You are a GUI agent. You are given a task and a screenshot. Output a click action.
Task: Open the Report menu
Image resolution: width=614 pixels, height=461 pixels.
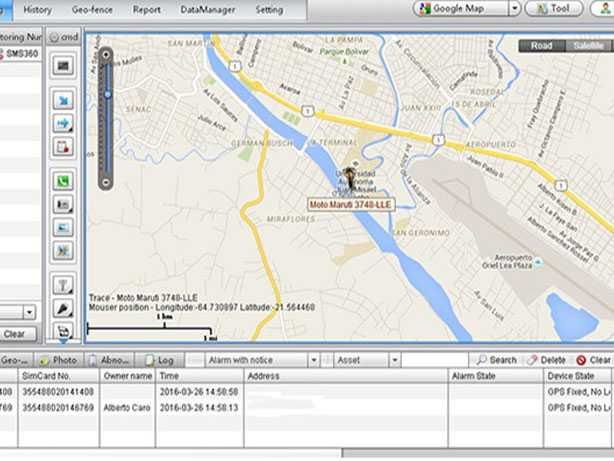pyautogui.click(x=146, y=10)
